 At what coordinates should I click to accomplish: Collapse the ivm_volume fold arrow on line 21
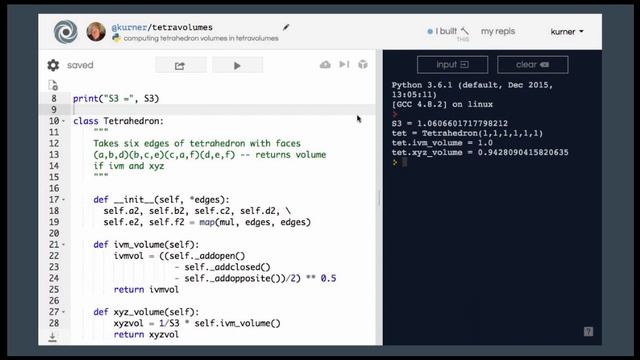pos(63,245)
